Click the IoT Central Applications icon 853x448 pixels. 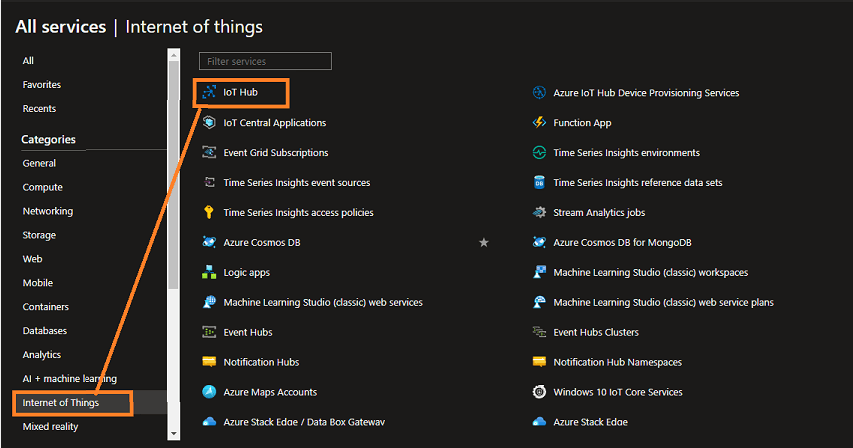click(x=209, y=122)
